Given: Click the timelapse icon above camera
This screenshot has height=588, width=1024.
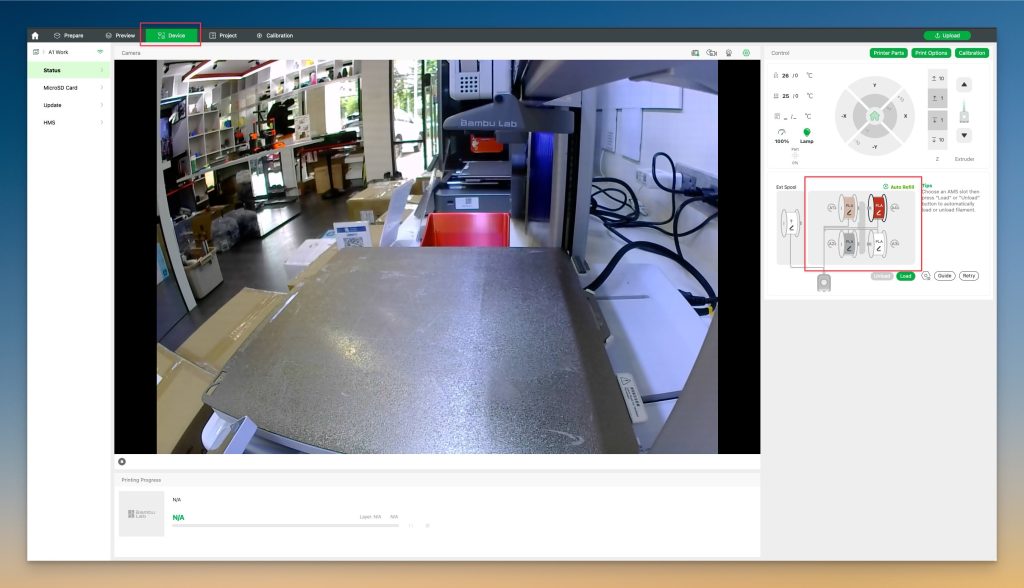Looking at the screenshot, I should click(x=728, y=52).
